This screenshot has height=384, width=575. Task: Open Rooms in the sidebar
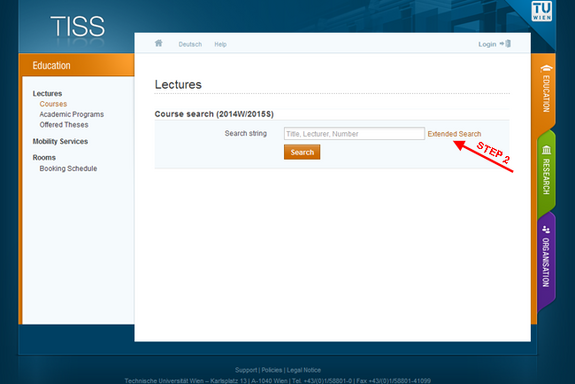point(44,157)
